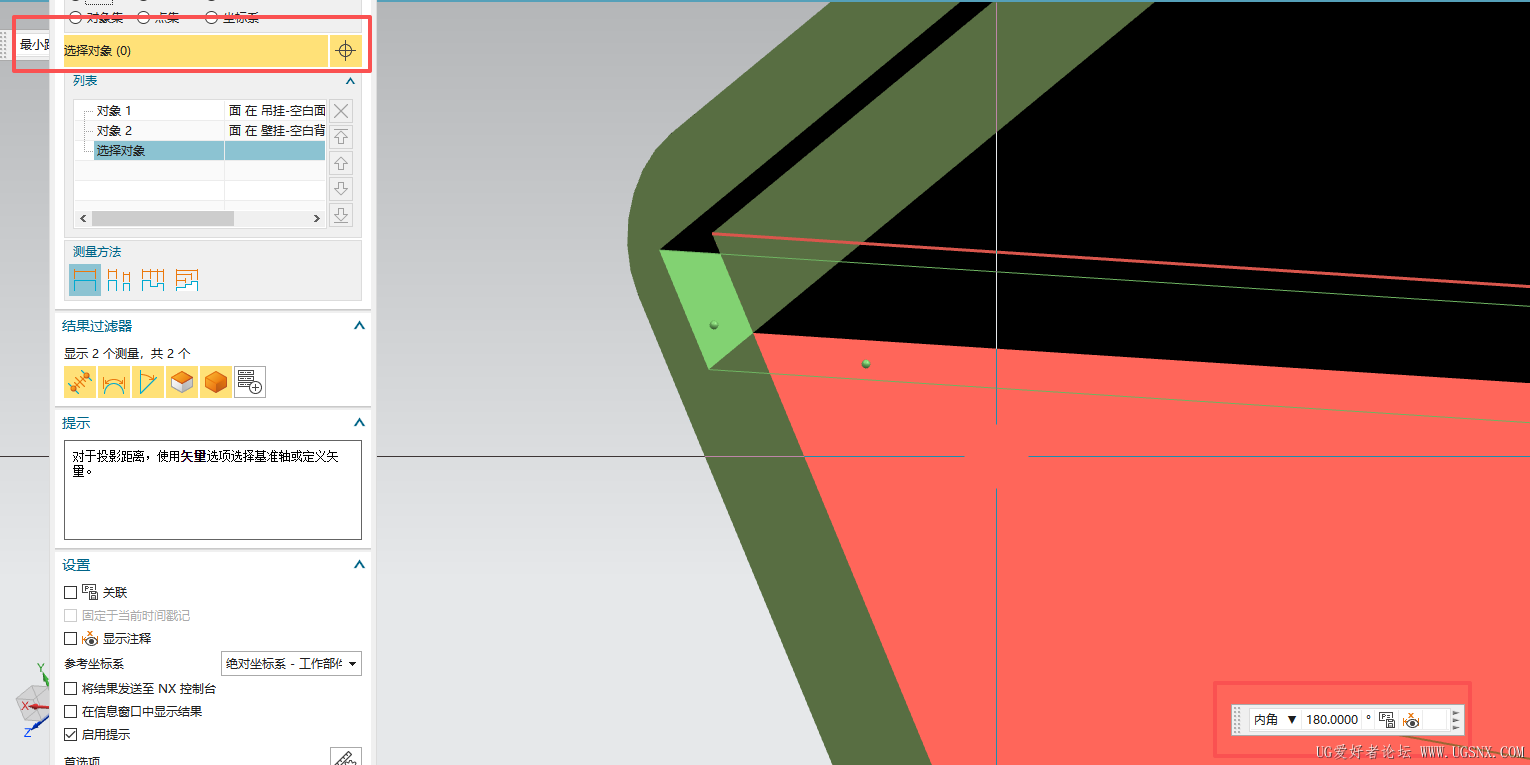The image size is (1530, 765).
Task: Click the list scrollbar left arrow
Action: [83, 218]
